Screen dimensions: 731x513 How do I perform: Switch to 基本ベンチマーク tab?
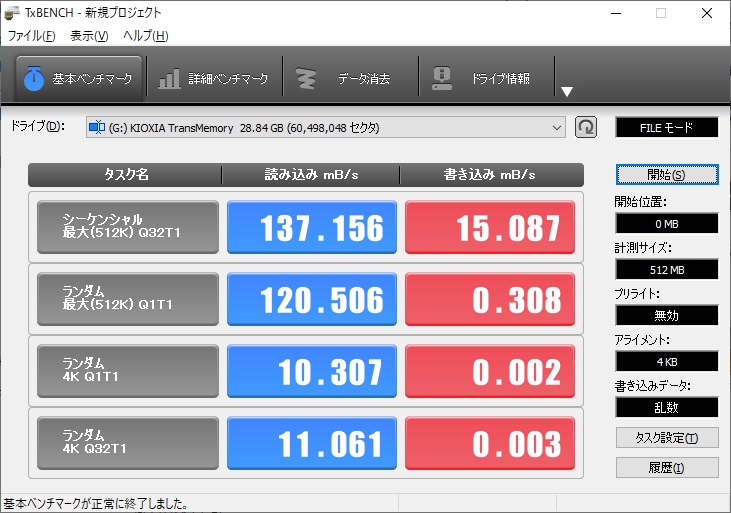tap(79, 78)
